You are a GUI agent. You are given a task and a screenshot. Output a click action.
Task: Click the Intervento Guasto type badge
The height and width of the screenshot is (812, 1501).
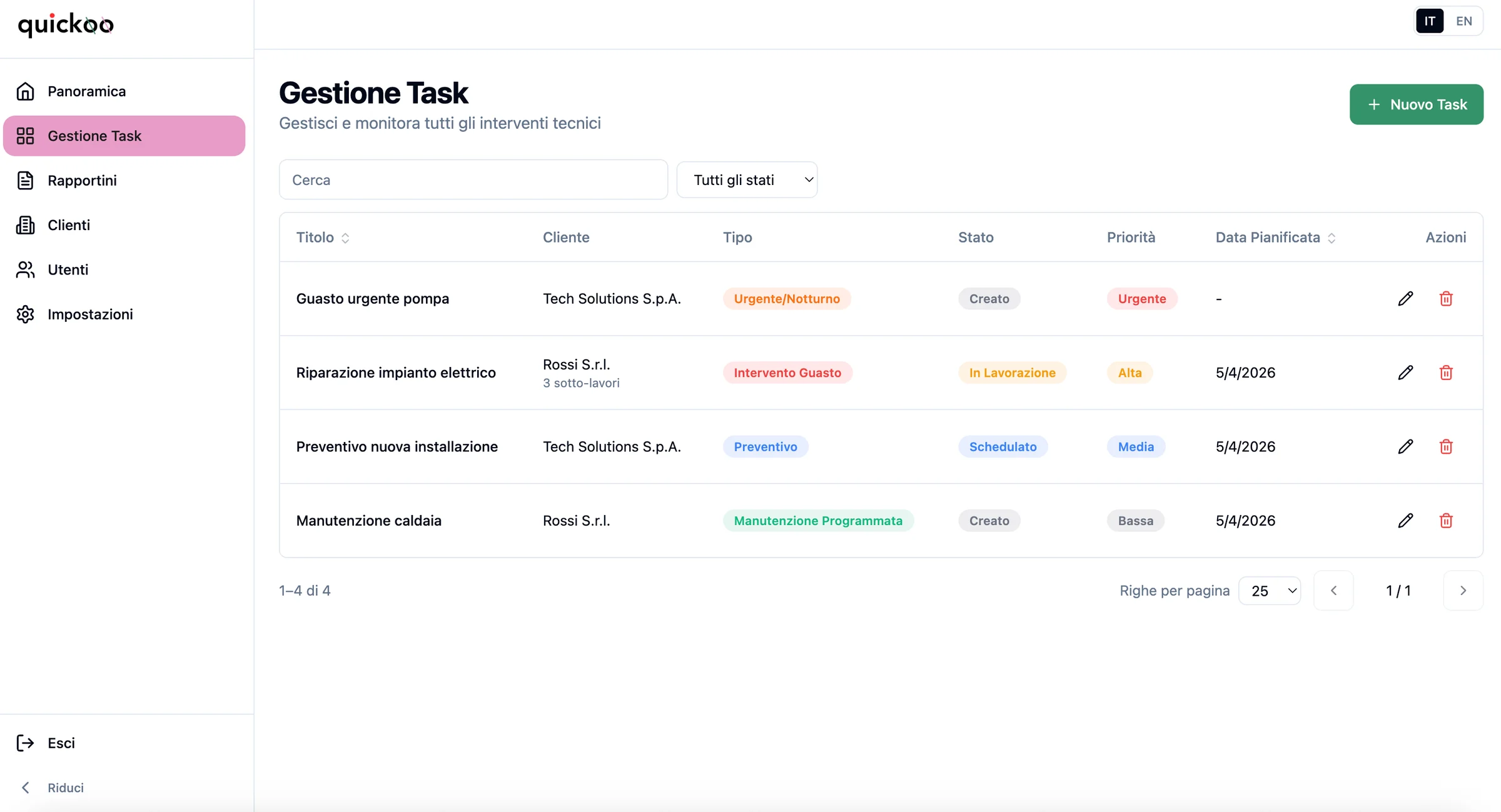pyautogui.click(x=787, y=373)
